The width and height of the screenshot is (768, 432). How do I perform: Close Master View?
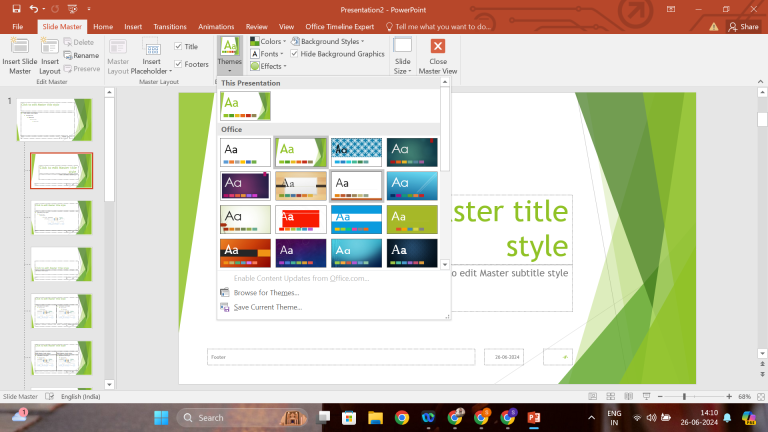pyautogui.click(x=437, y=56)
